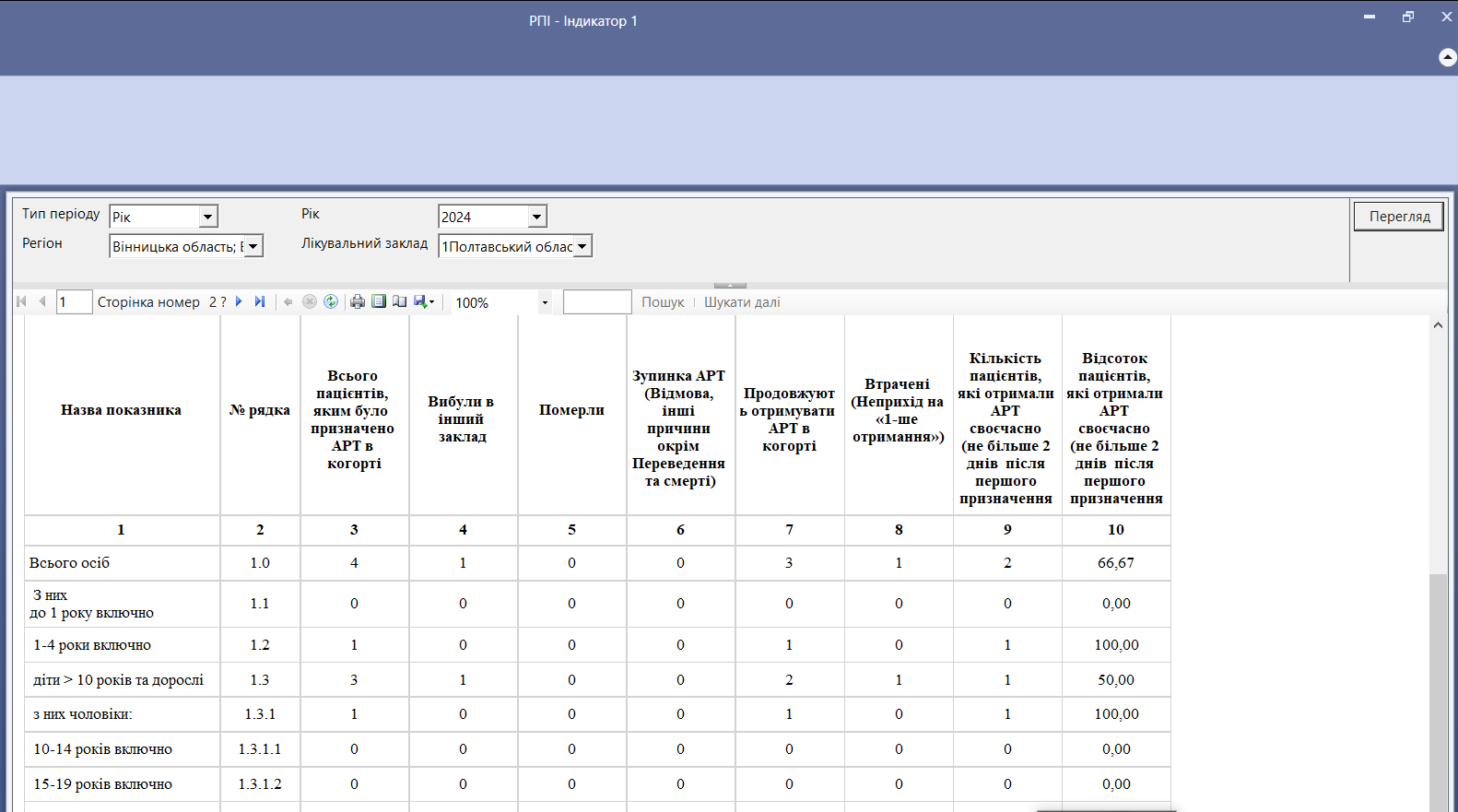Screen dimensions: 1458x812
Task: Click the Назва показника column header
Action: click(121, 410)
